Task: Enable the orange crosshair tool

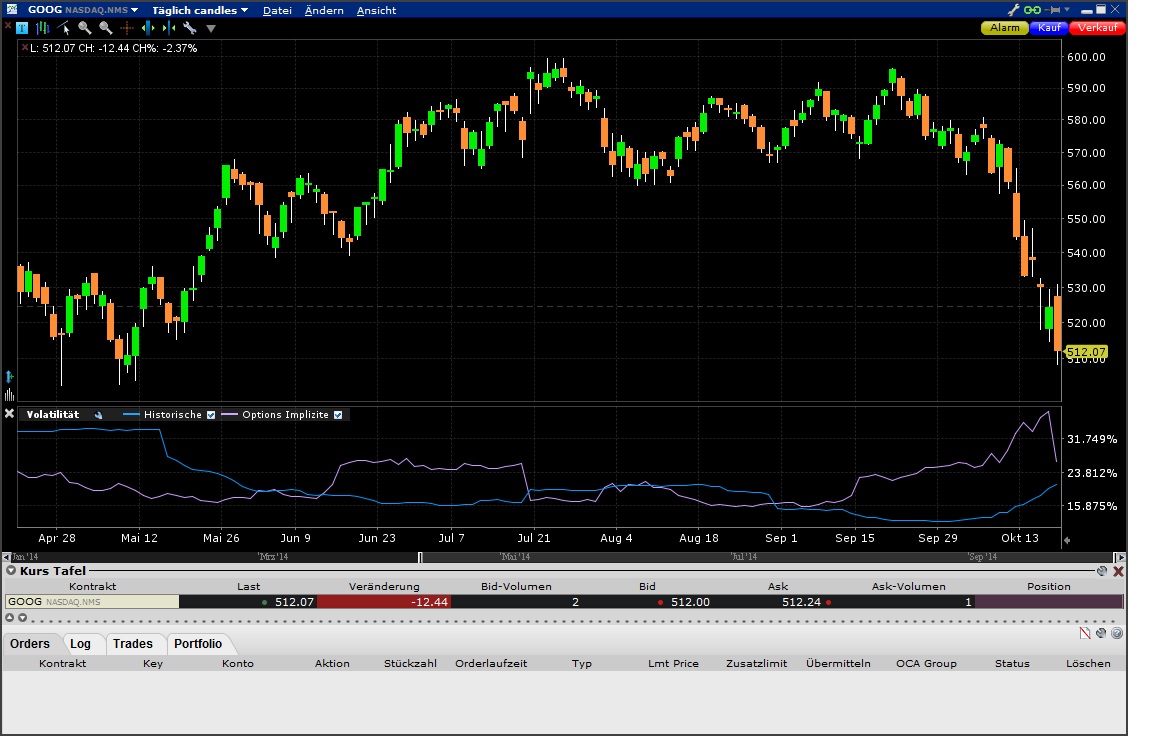Action: [127, 28]
